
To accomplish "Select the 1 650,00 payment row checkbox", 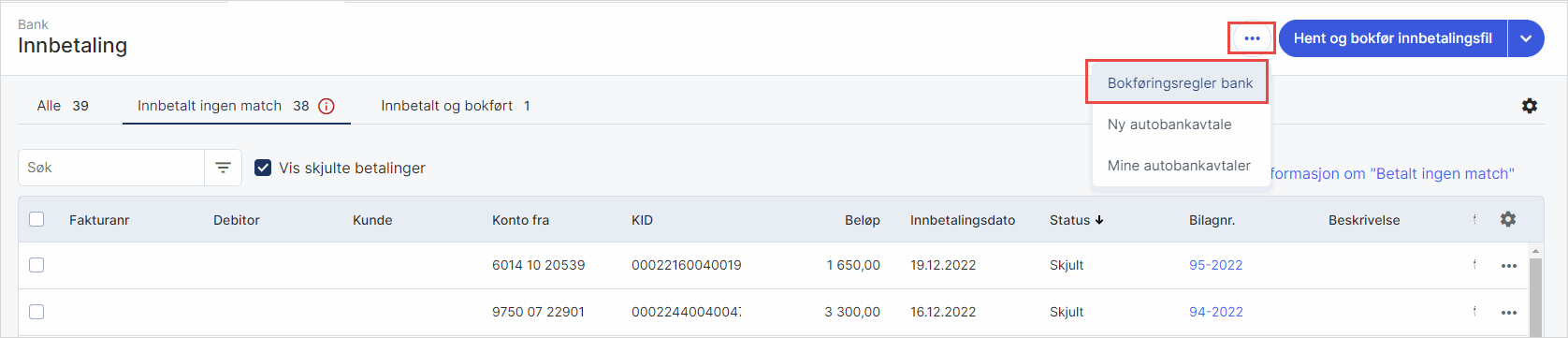I will point(36,265).
